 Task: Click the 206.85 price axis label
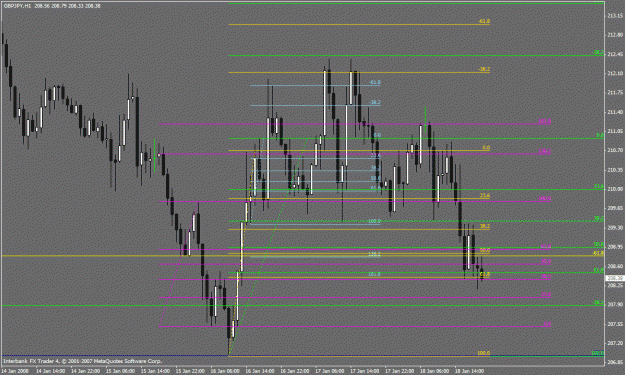(x=615, y=362)
